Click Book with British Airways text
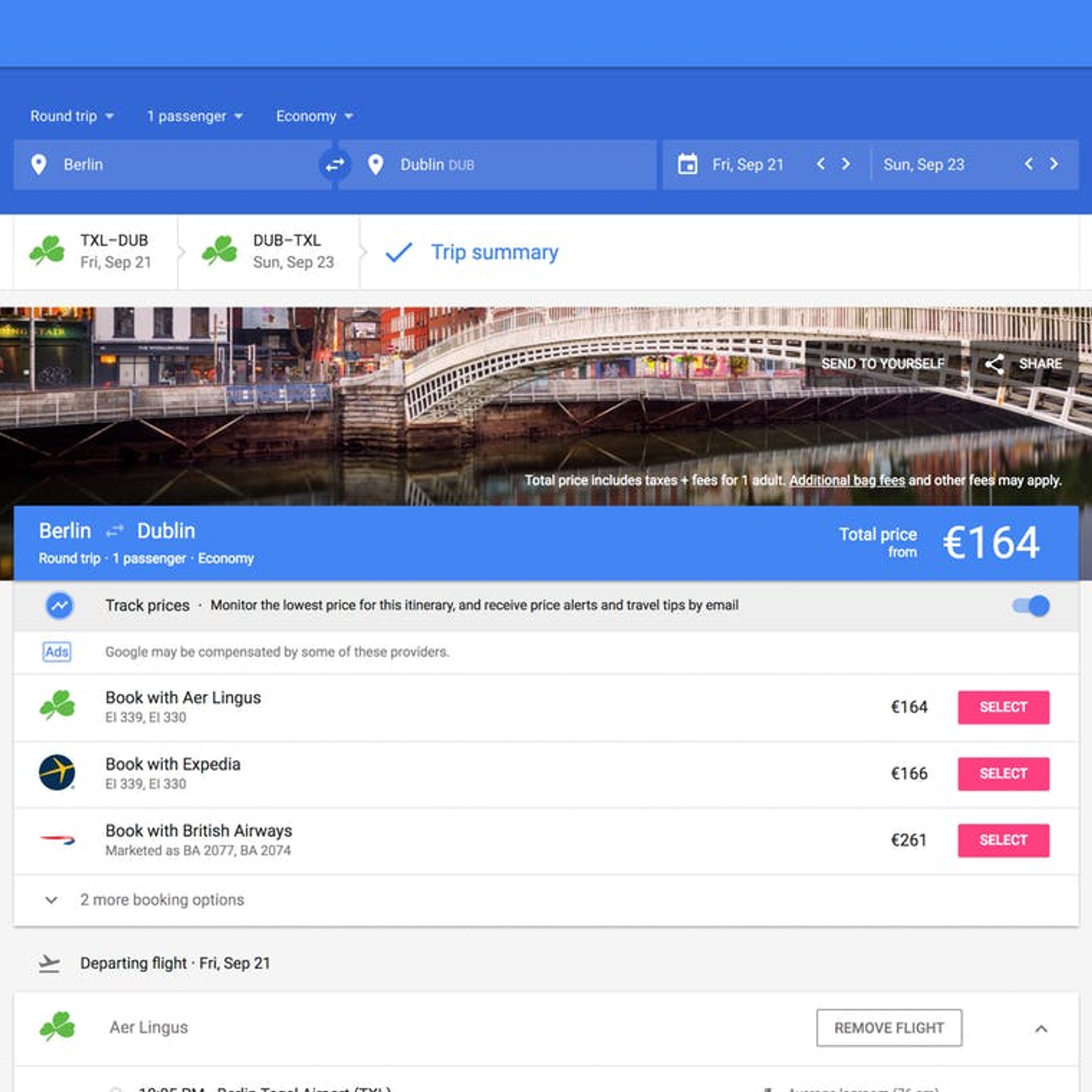 pyautogui.click(x=199, y=831)
